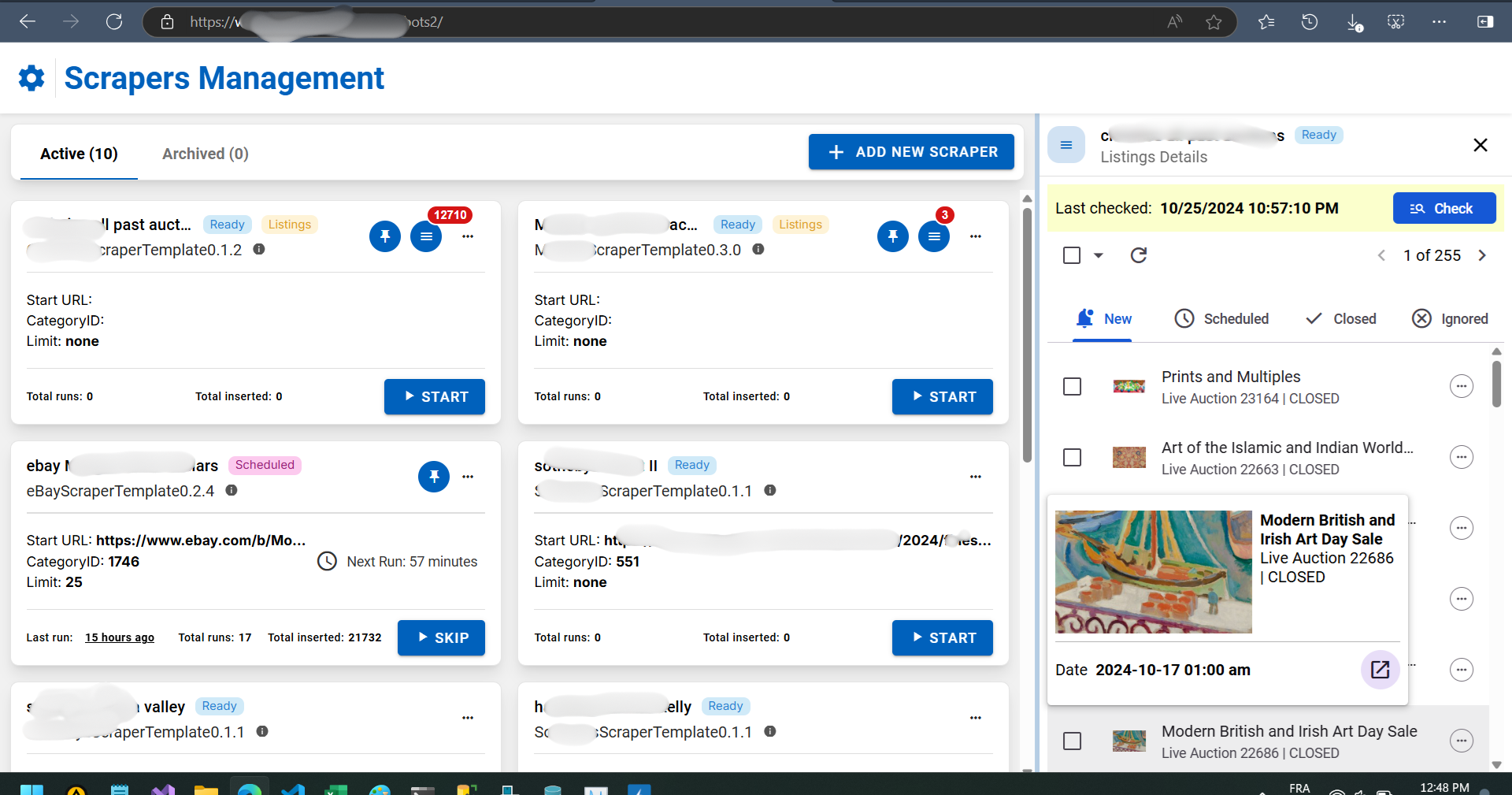Click ADD NEW SCRAPER button
The height and width of the screenshot is (795, 1512).
(911, 152)
